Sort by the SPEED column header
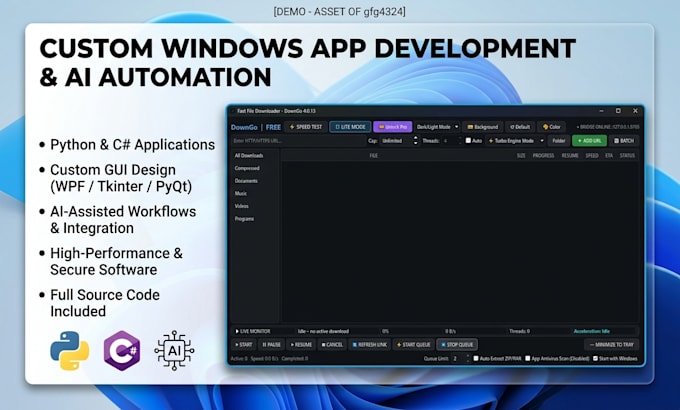680x410 pixels. coord(592,155)
